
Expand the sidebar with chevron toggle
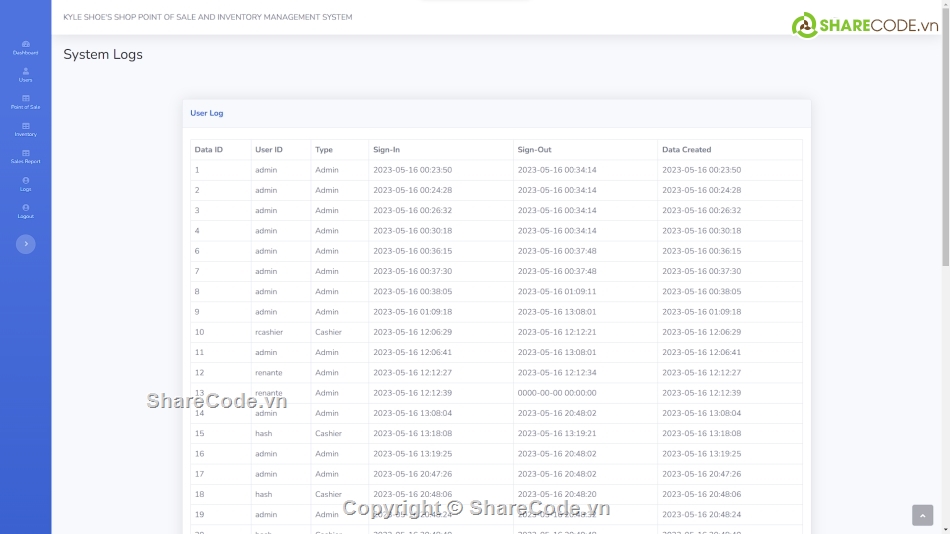[25, 244]
